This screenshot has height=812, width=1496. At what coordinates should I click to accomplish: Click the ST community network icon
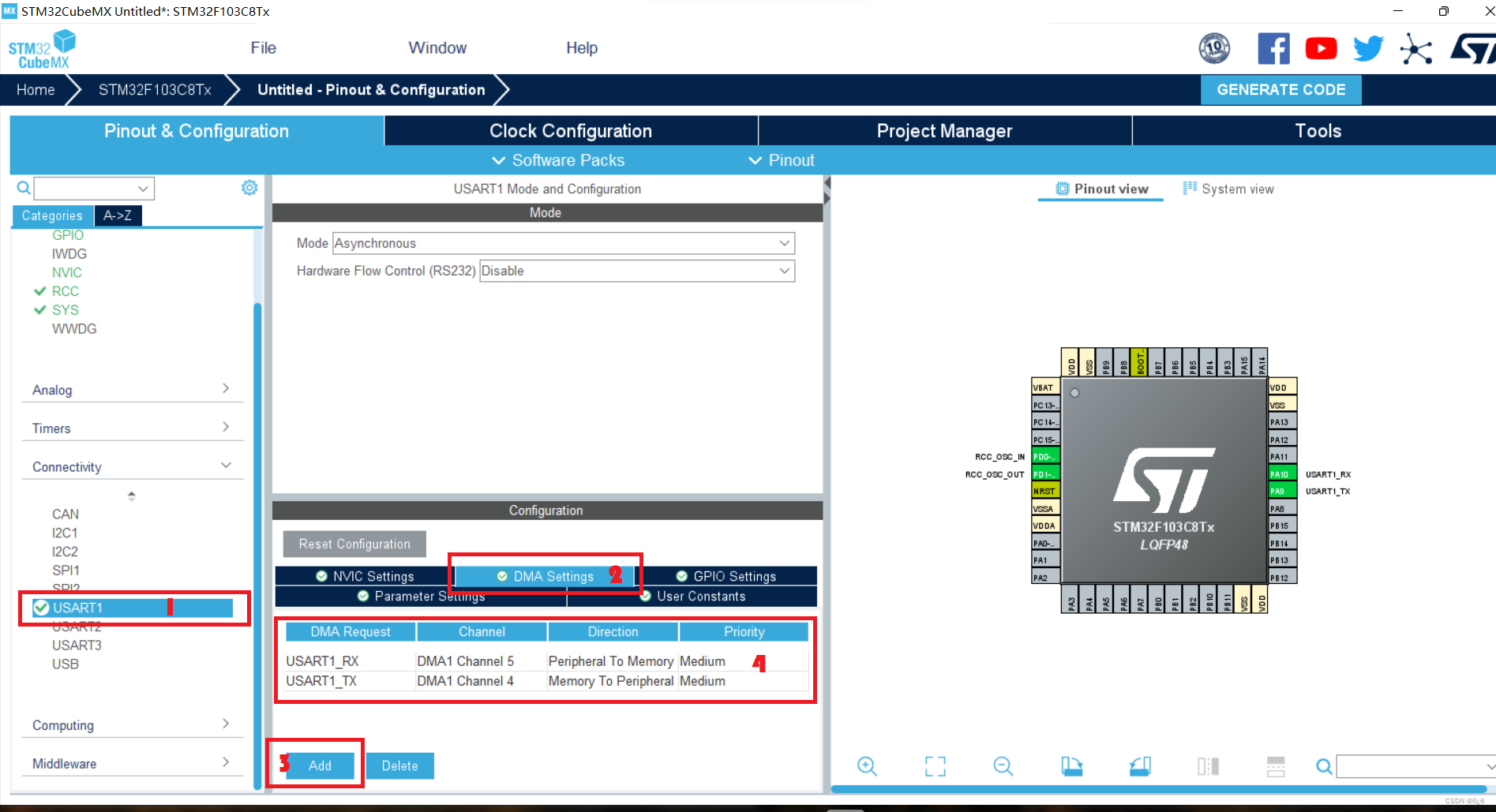pos(1415,49)
